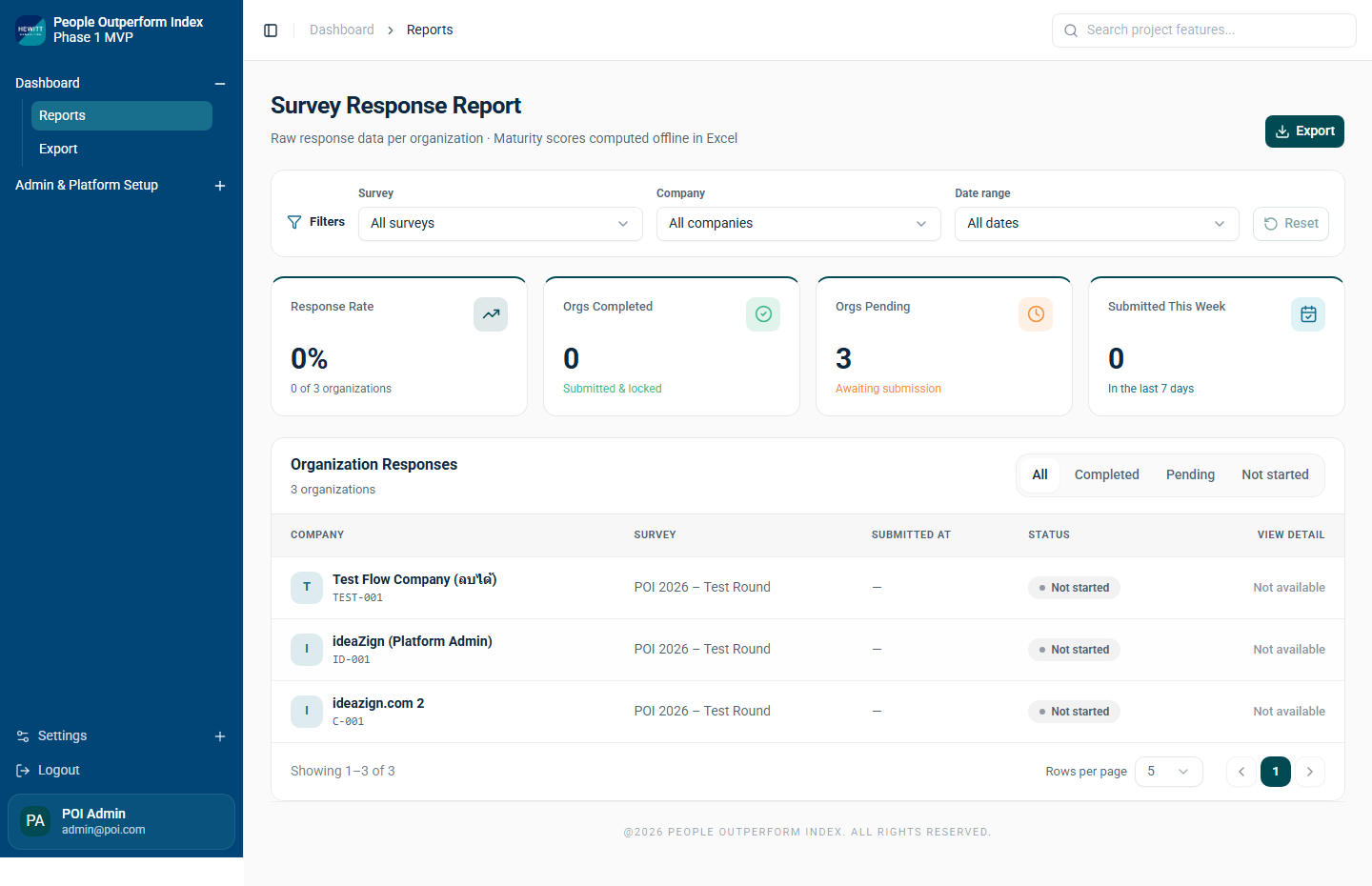Select the Not started filter tab

tap(1275, 475)
